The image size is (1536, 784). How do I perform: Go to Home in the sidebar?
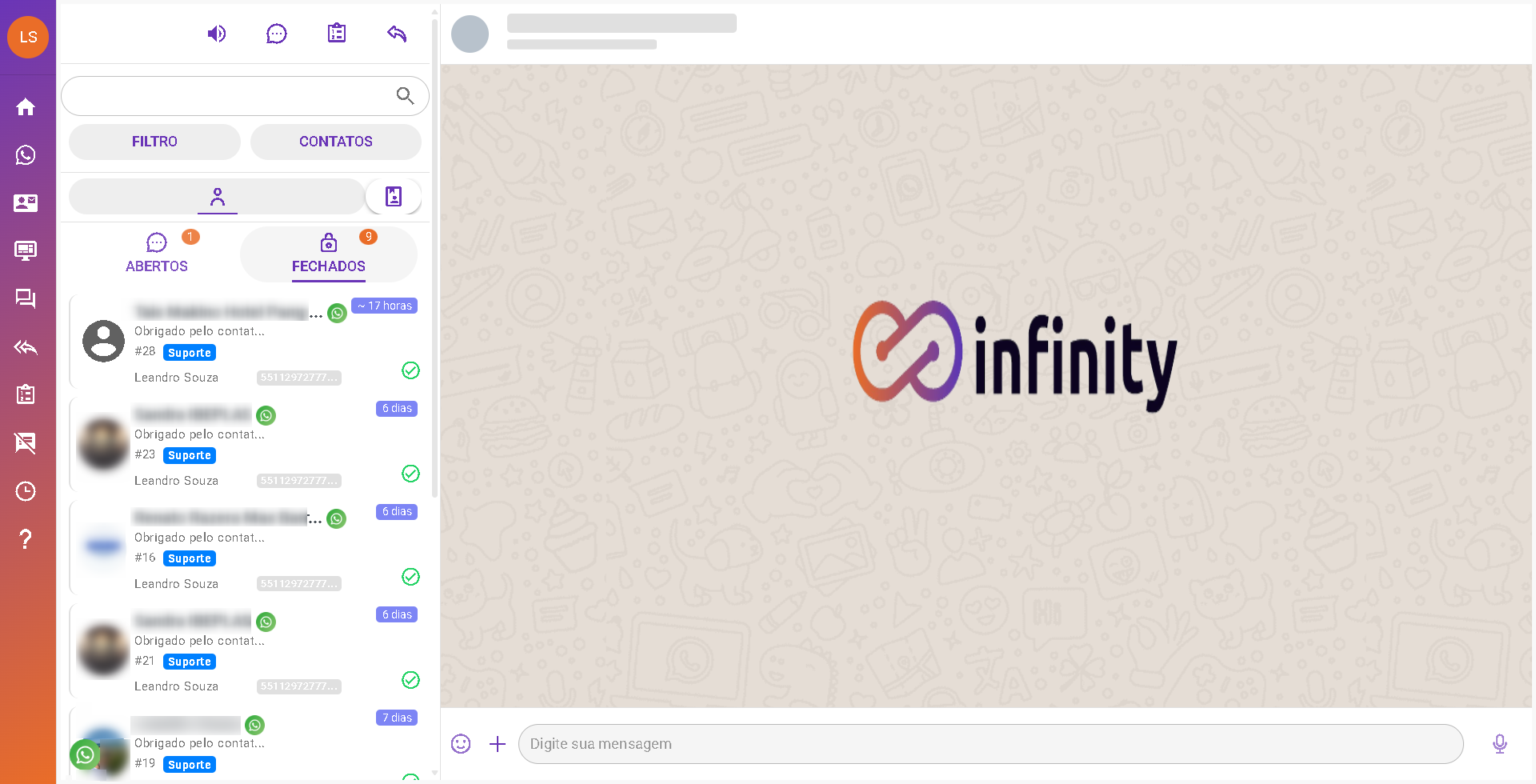tap(26, 107)
